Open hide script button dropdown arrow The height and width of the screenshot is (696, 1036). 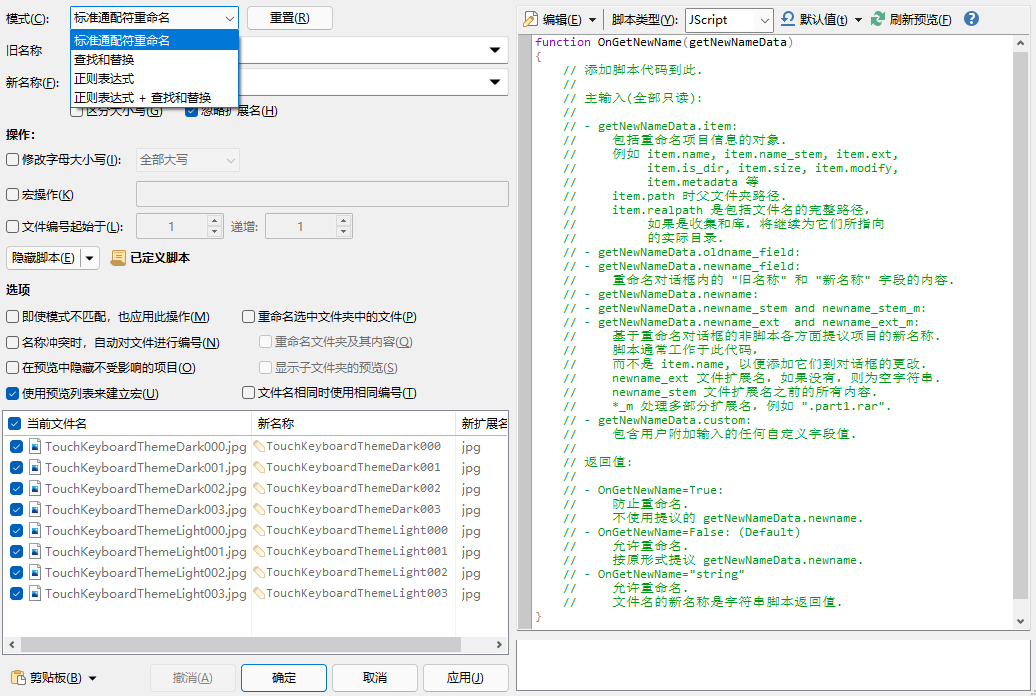point(90,258)
